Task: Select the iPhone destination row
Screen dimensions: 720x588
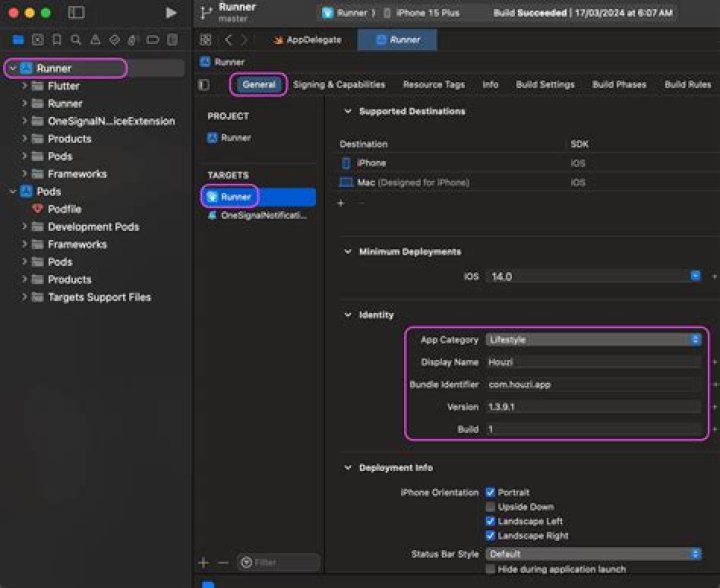Action: (528, 163)
